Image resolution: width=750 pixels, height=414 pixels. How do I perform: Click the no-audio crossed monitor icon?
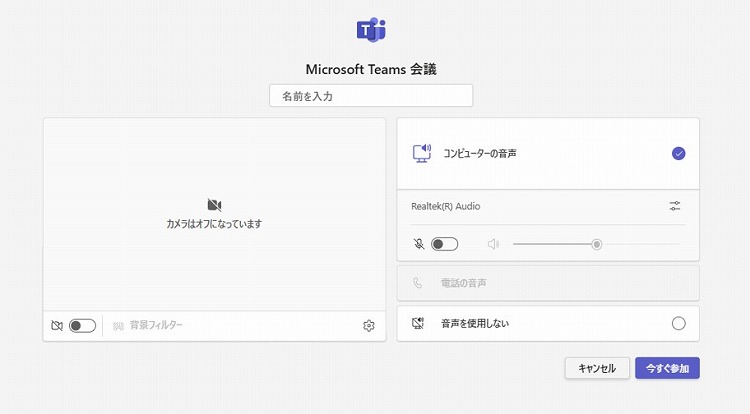click(x=418, y=324)
